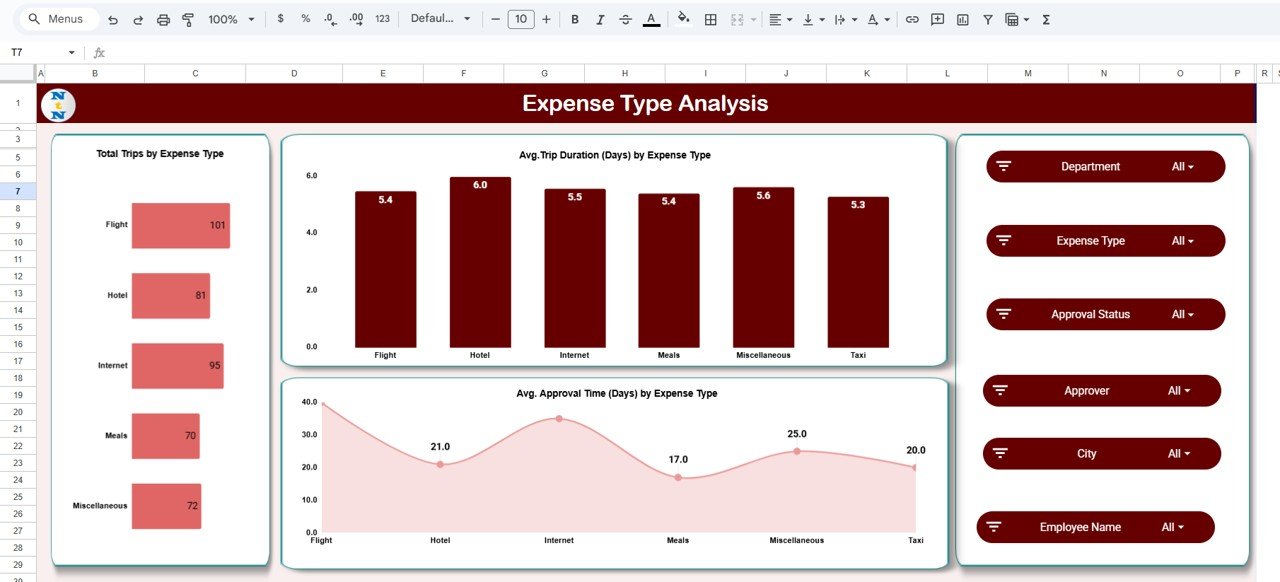1280x582 pixels.
Task: Select the Paint format tool
Action: (188, 18)
